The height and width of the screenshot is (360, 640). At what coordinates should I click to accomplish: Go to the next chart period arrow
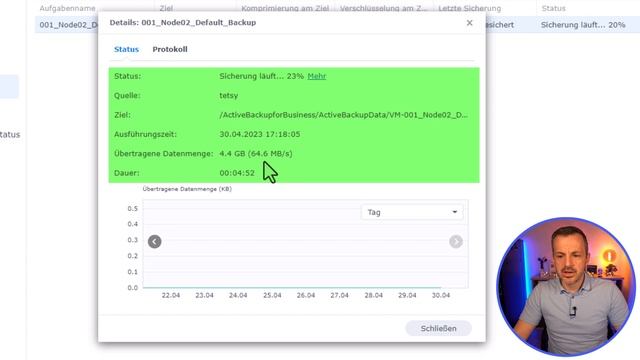click(x=456, y=242)
